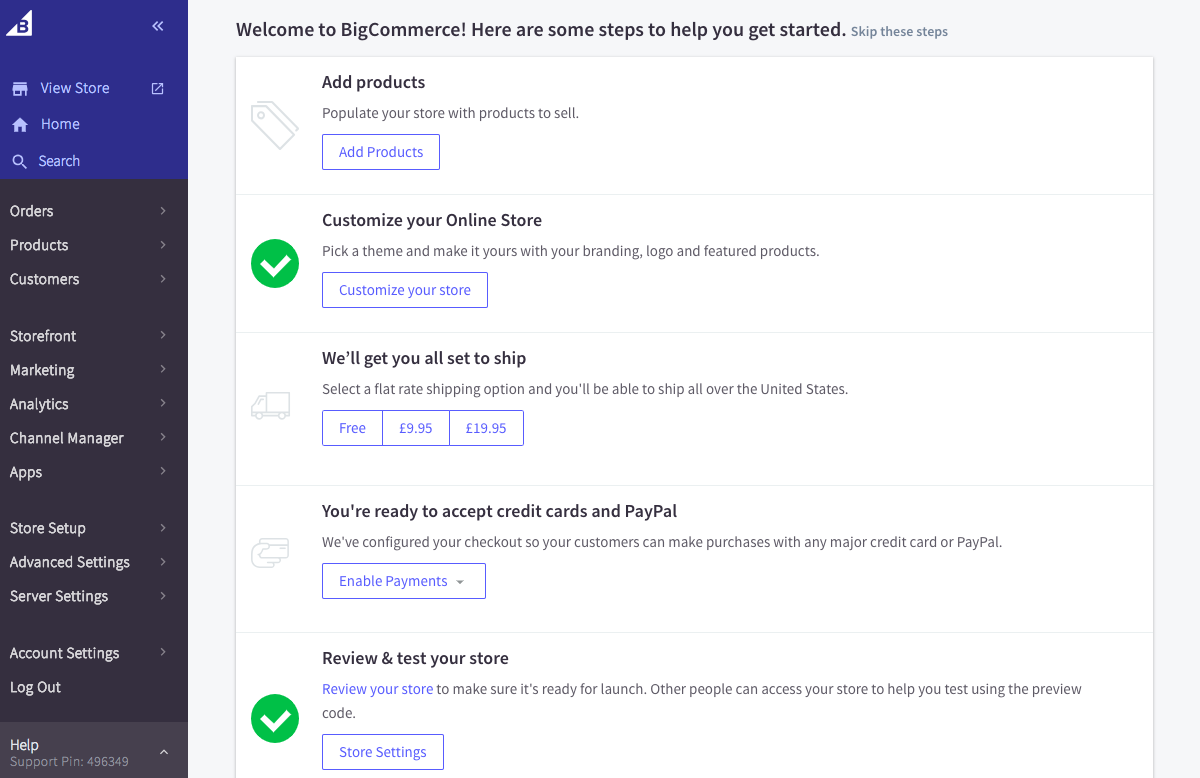1200x778 pixels.
Task: Click the Home house icon
Action: point(19,125)
